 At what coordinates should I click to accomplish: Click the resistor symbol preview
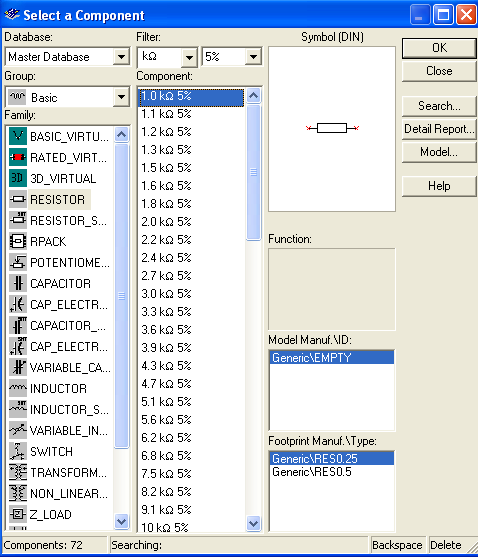[332, 128]
